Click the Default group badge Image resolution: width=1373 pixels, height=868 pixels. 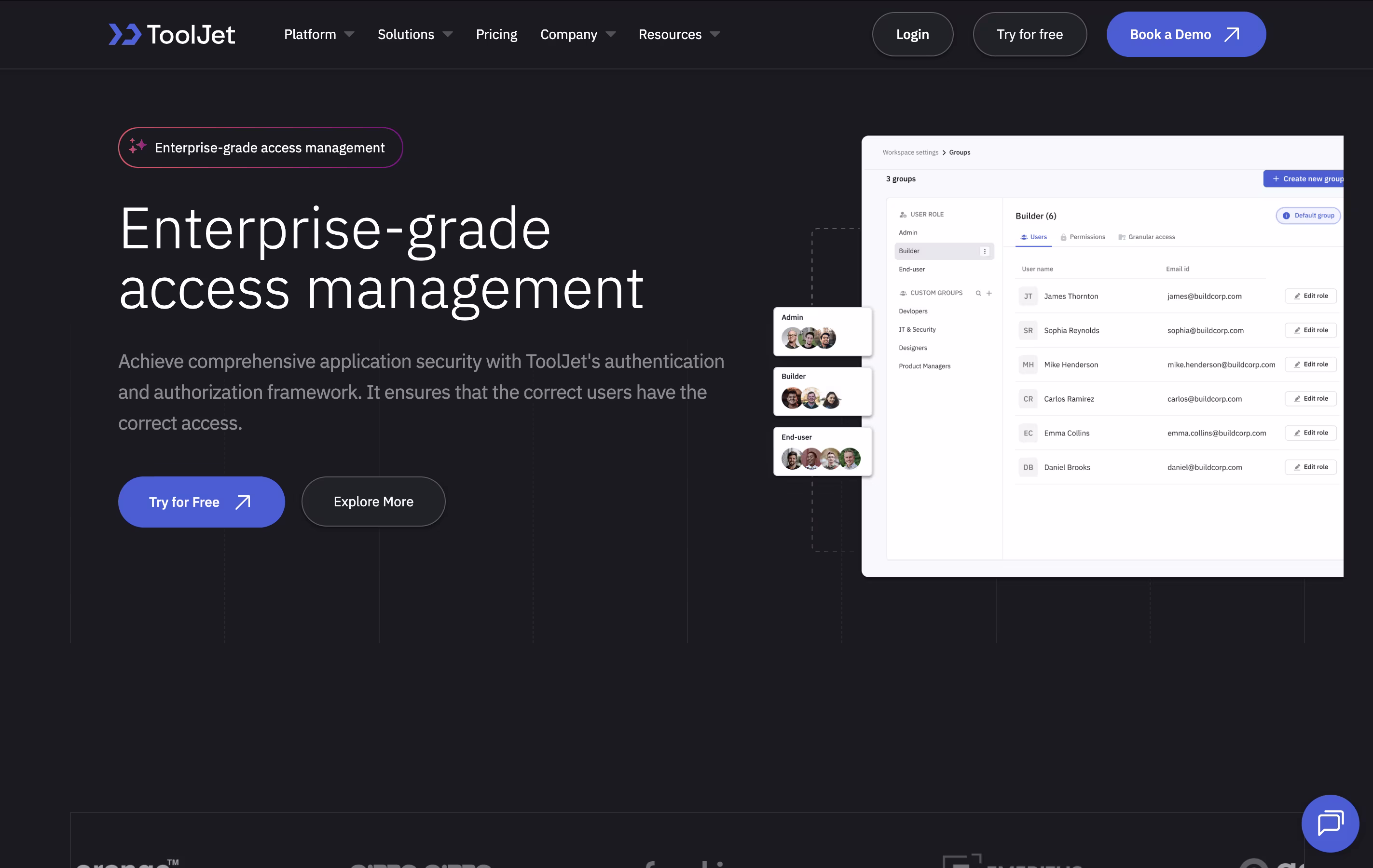coord(1308,216)
